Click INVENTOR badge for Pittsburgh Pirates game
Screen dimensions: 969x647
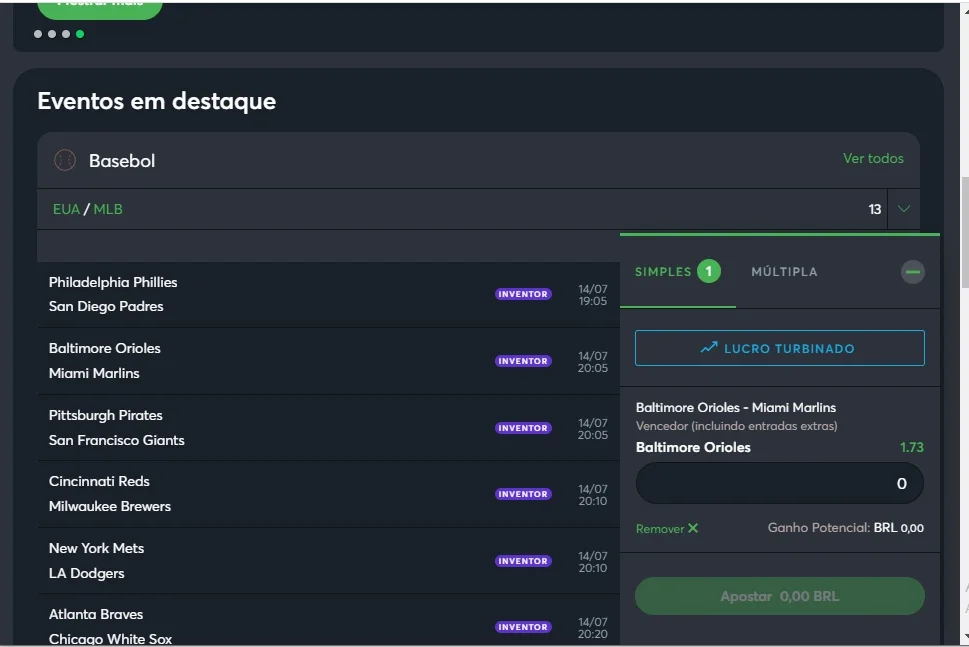523,428
